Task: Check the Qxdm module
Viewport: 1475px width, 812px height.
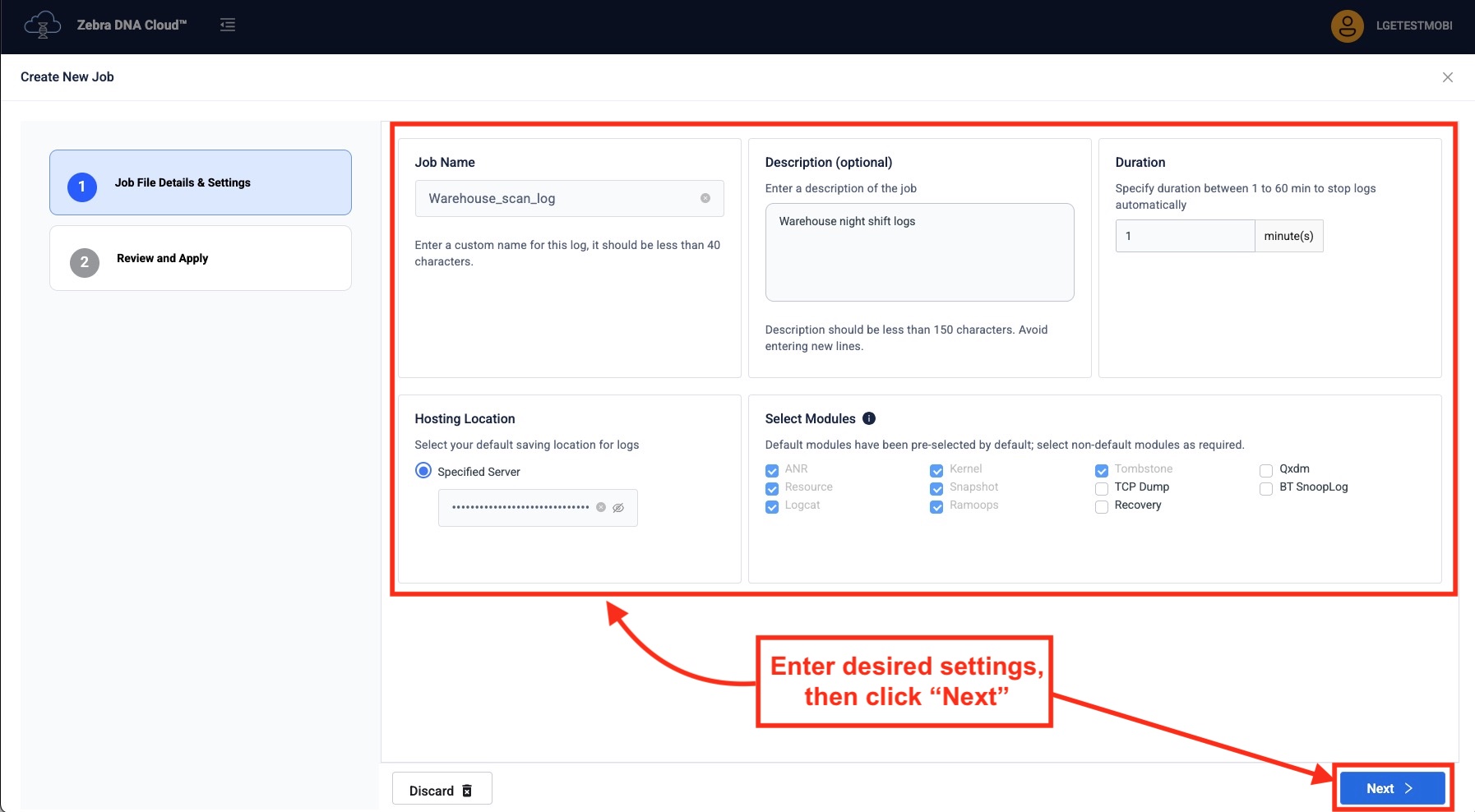Action: 1266,470
